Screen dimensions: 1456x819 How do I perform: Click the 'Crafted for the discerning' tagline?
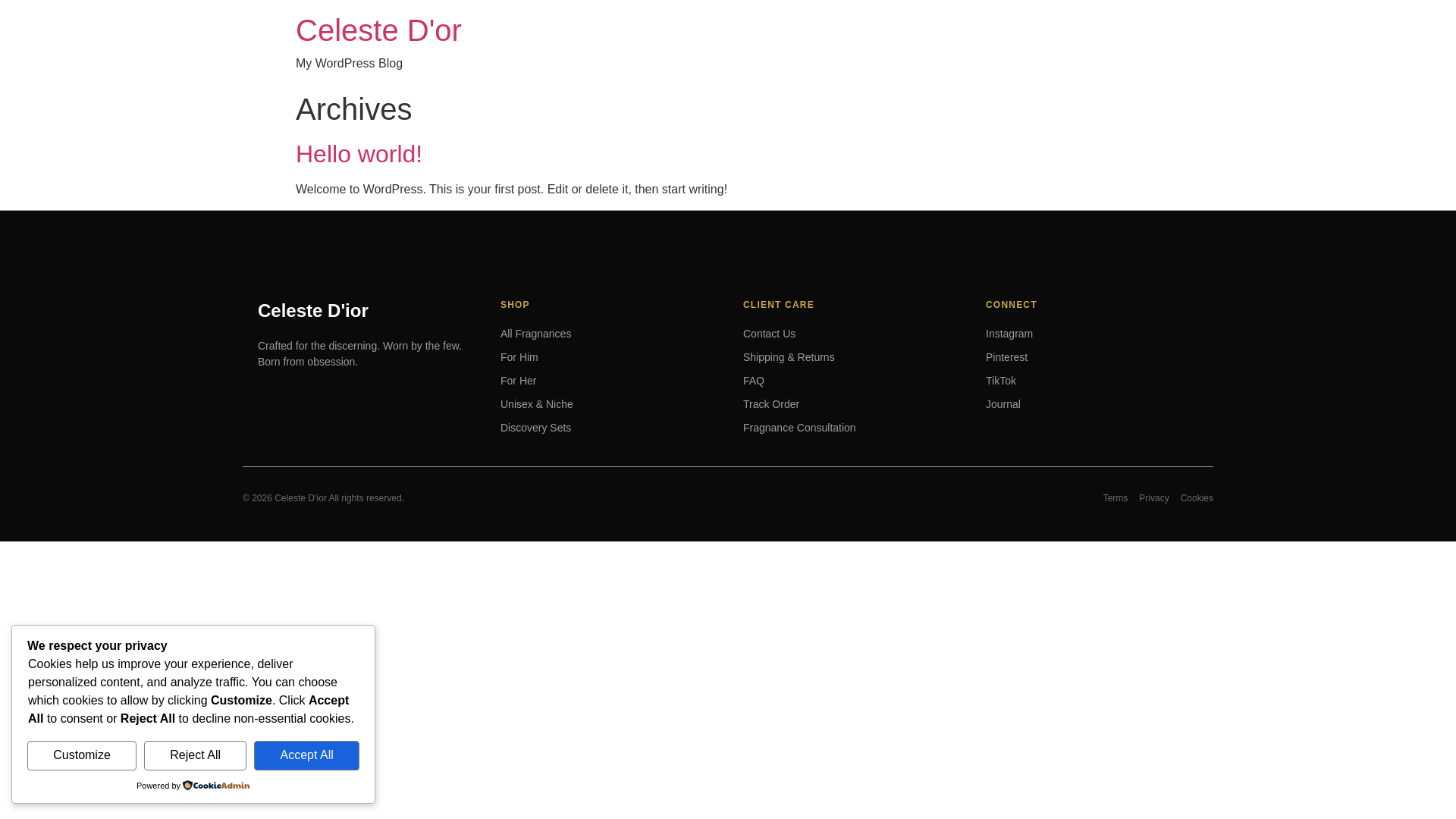[359, 353]
